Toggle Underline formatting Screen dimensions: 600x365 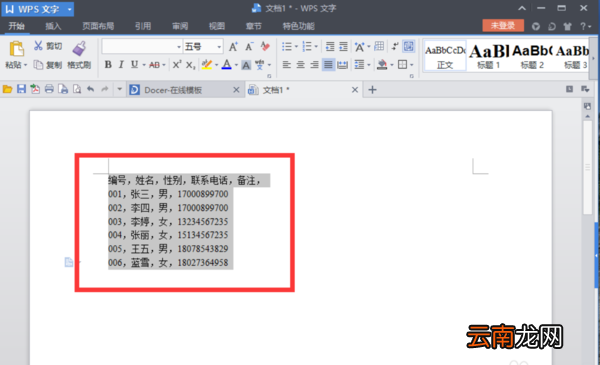pyautogui.click(x=134, y=65)
